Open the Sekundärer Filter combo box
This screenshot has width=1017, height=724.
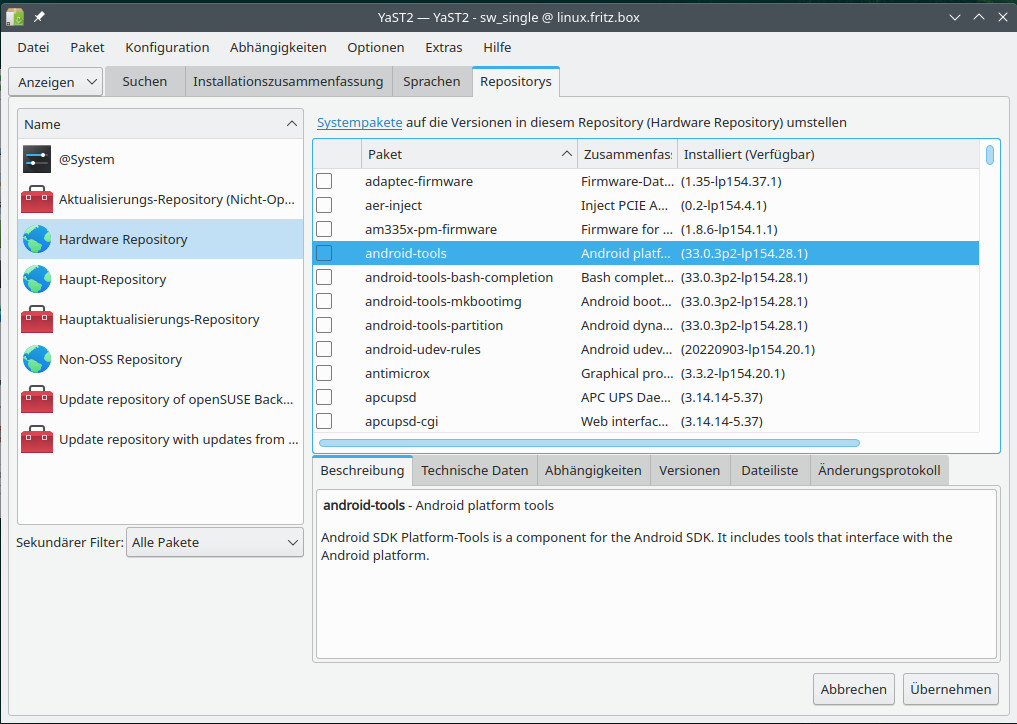[214, 542]
